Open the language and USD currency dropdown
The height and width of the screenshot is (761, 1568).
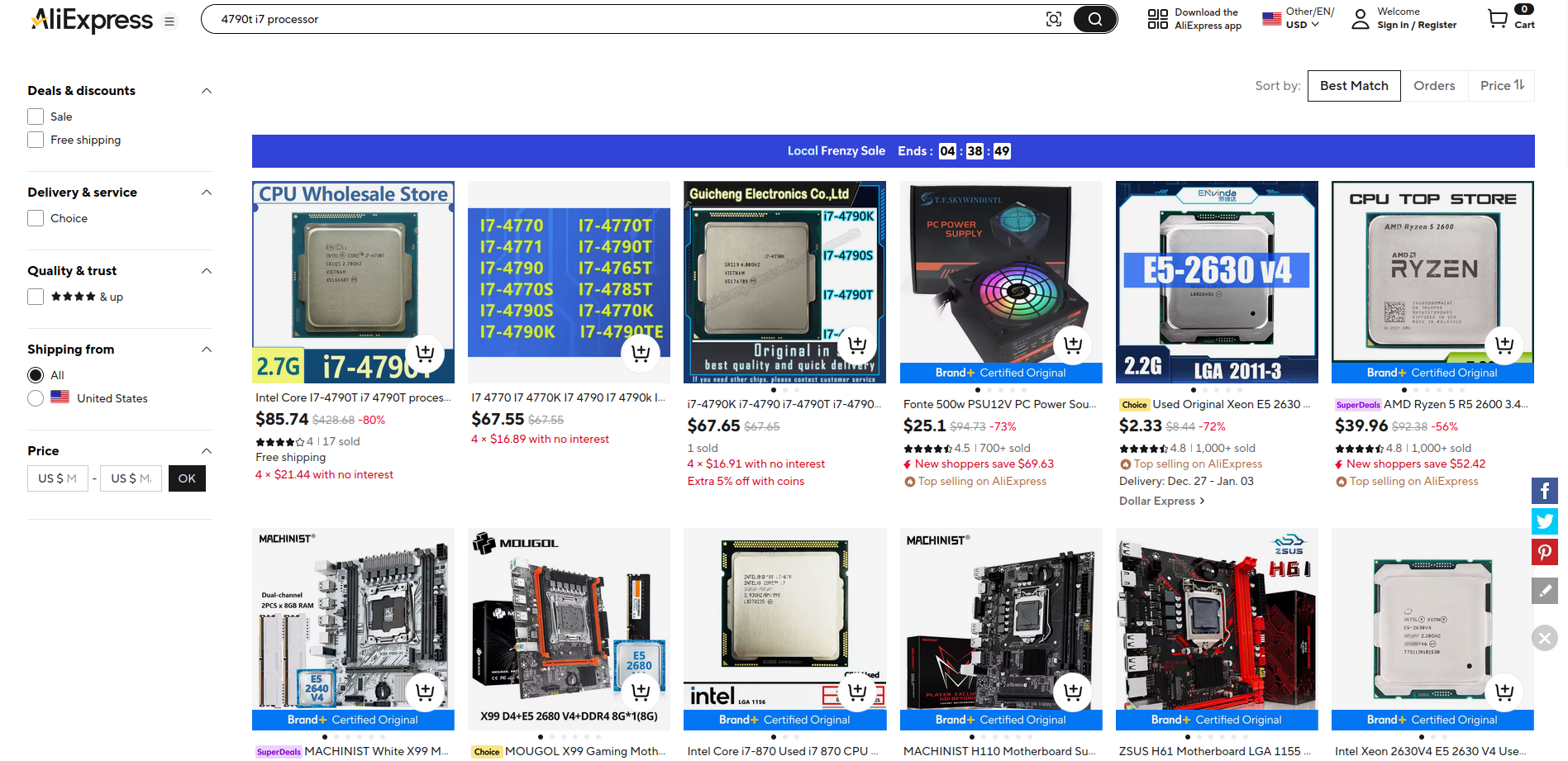point(1309,18)
